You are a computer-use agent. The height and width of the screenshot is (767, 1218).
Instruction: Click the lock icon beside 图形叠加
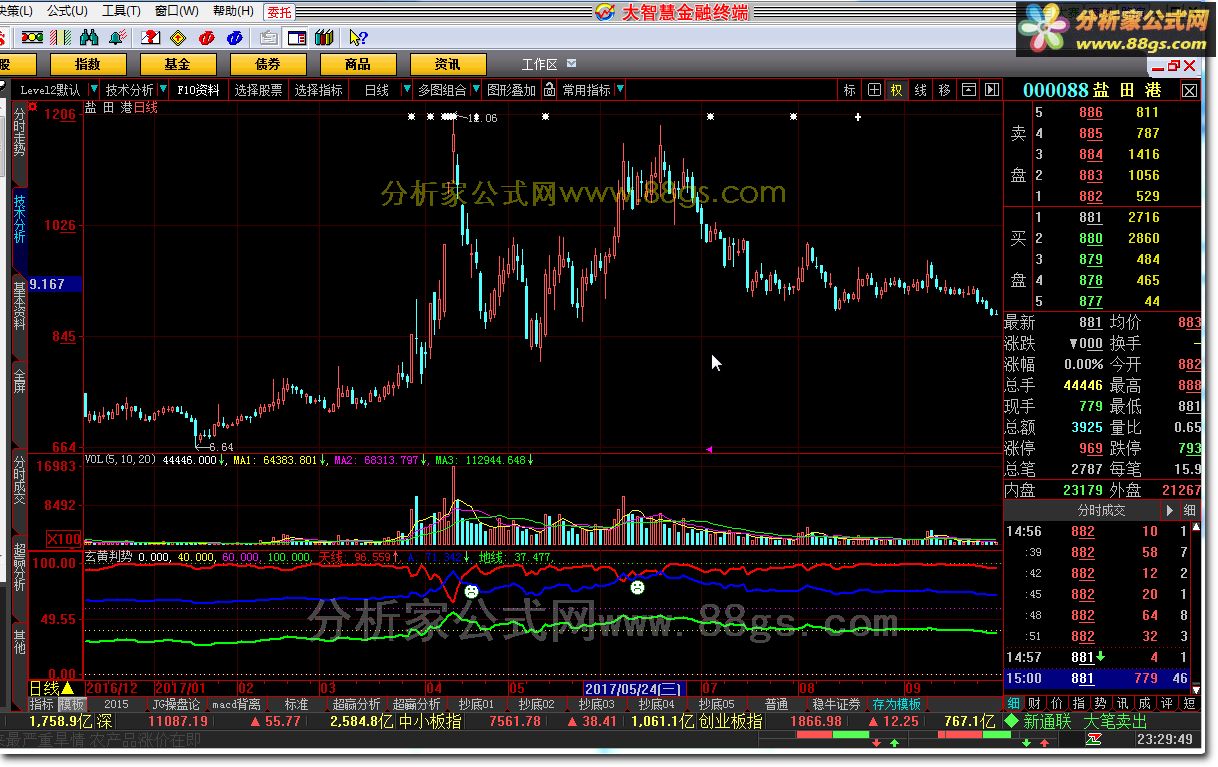pos(549,90)
